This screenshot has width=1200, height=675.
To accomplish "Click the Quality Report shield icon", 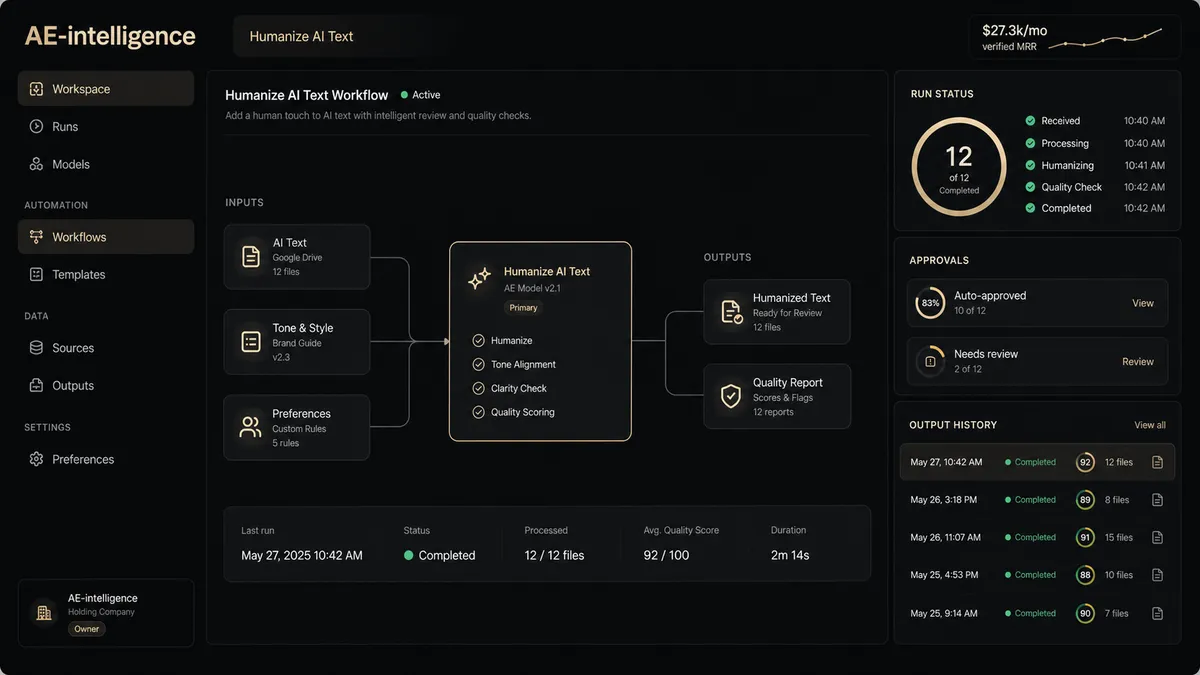I will [x=731, y=396].
